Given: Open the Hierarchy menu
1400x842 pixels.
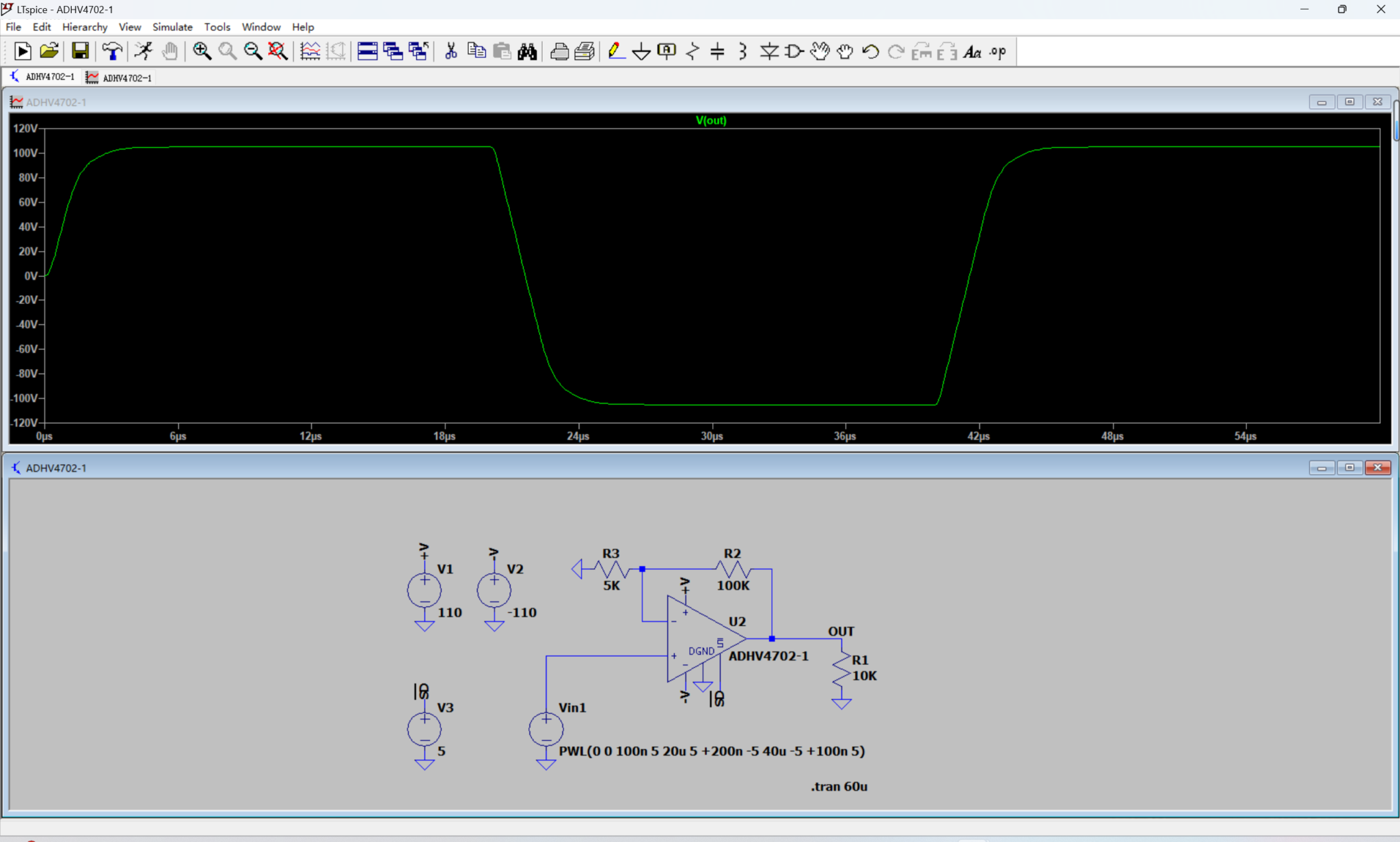Looking at the screenshot, I should pyautogui.click(x=84, y=27).
